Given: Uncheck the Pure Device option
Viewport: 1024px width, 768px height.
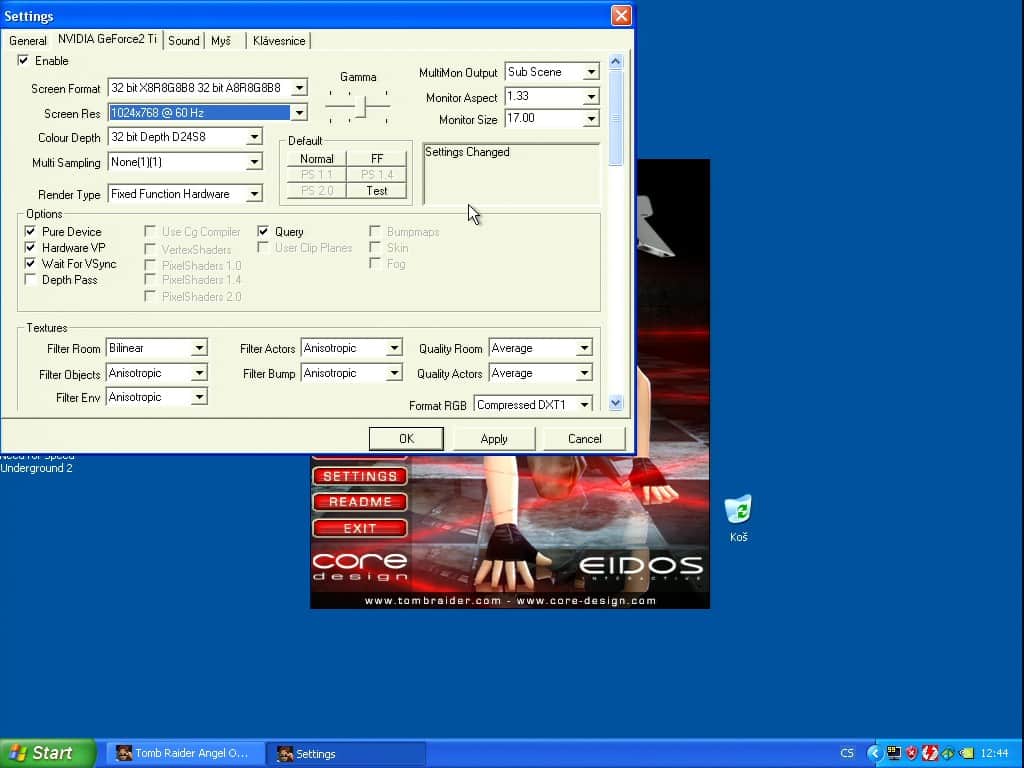Looking at the screenshot, I should pyautogui.click(x=30, y=231).
